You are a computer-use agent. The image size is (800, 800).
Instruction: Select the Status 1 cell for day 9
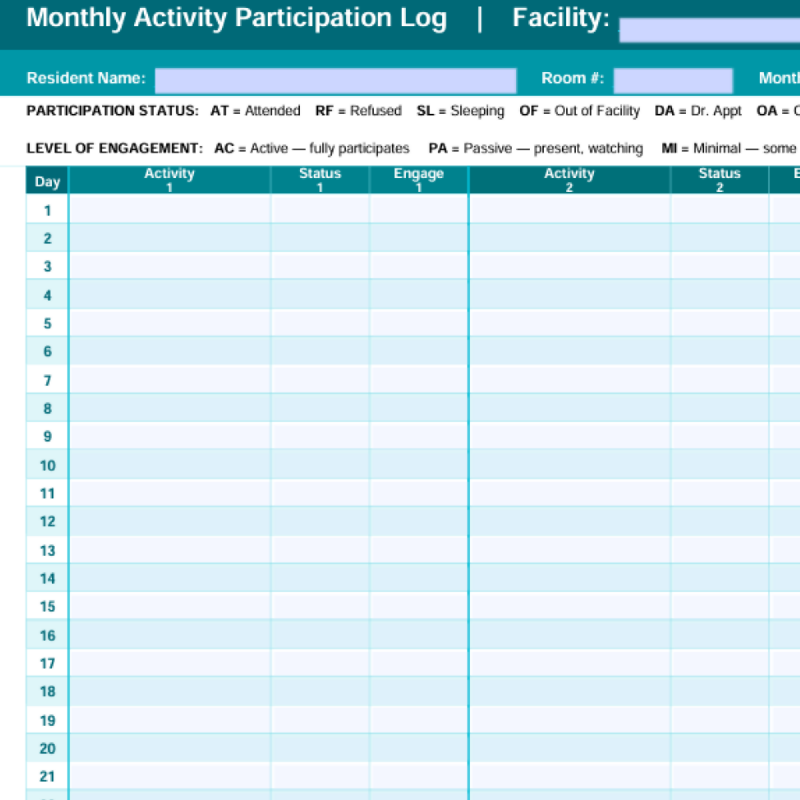tap(320, 436)
